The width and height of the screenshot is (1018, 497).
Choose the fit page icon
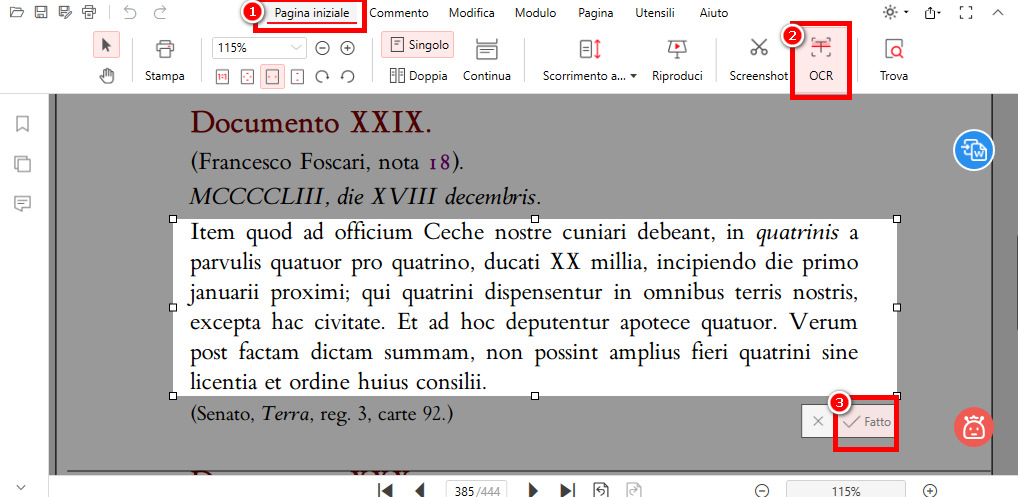pyautogui.click(x=247, y=77)
